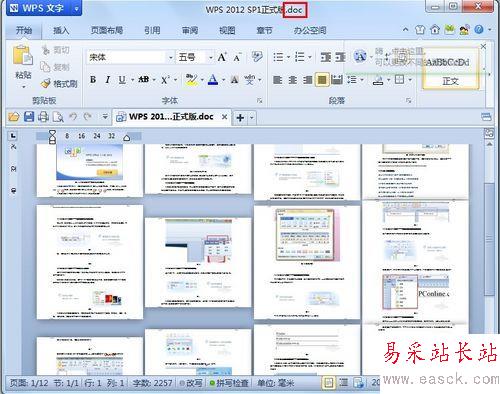Open Print Preview from quick toolbar

[58, 117]
